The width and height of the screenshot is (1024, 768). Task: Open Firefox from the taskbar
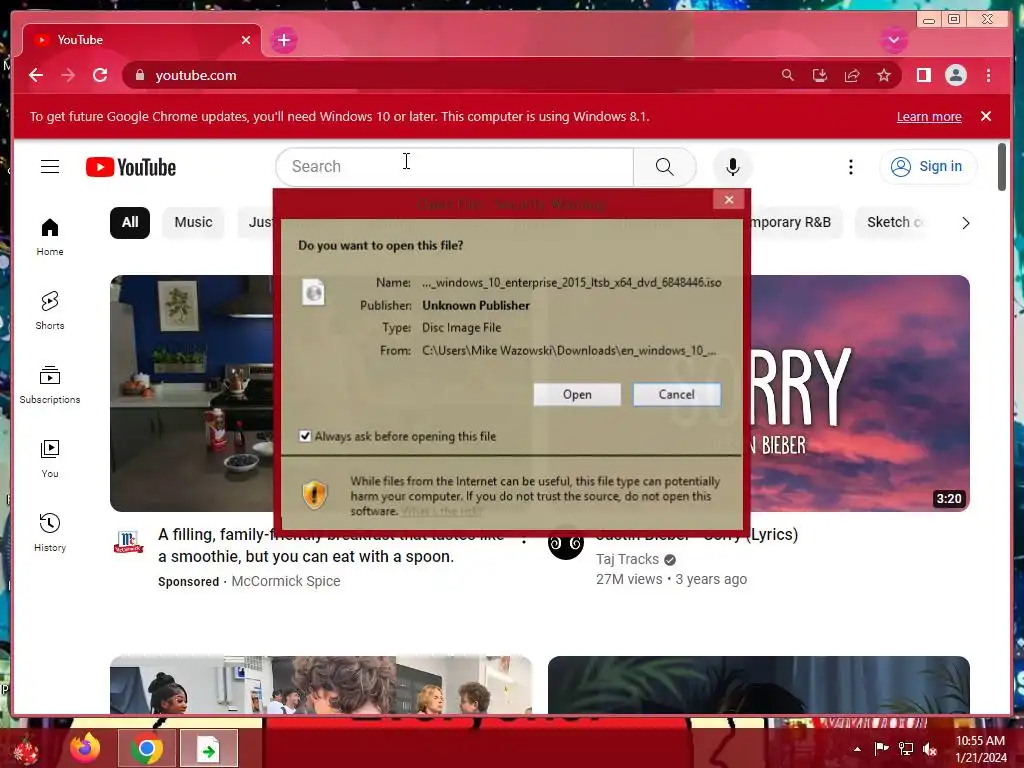click(x=85, y=748)
